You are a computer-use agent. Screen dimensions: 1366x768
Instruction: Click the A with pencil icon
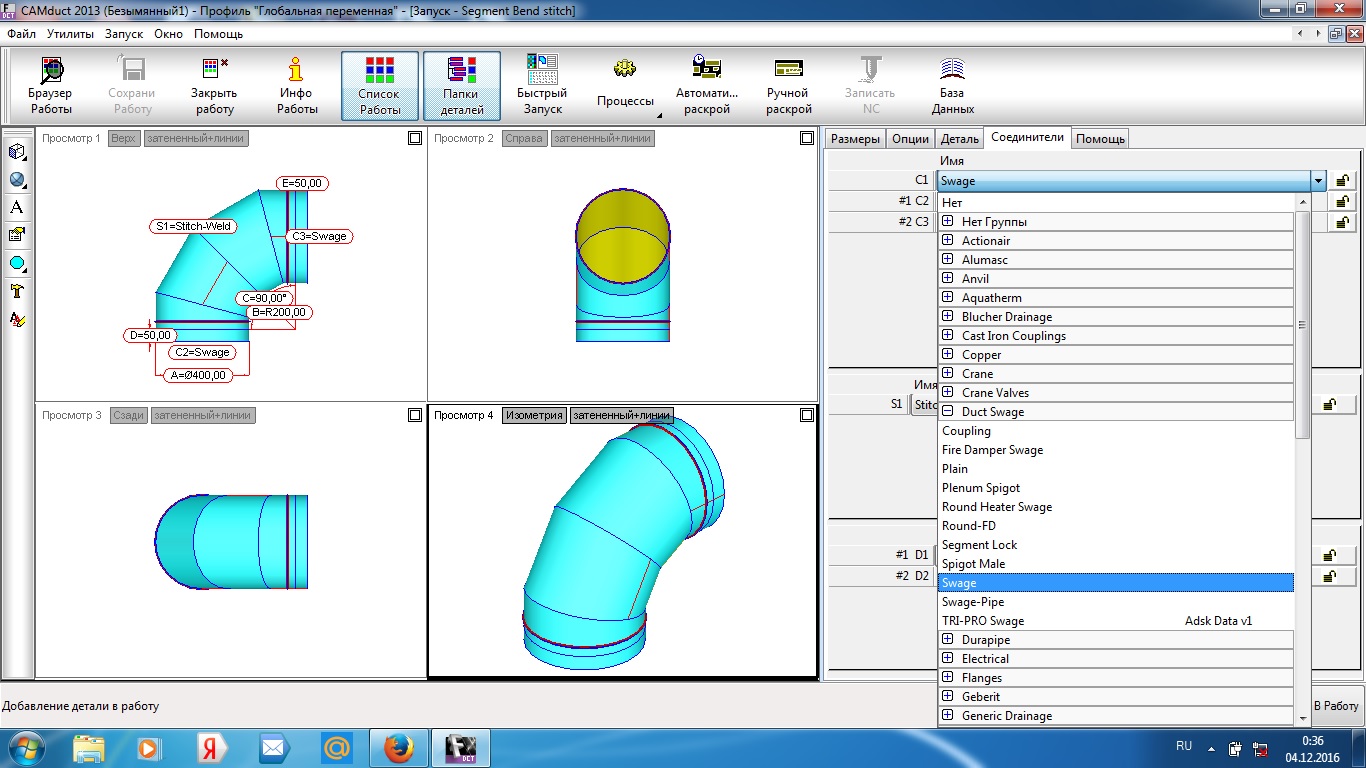(x=17, y=320)
